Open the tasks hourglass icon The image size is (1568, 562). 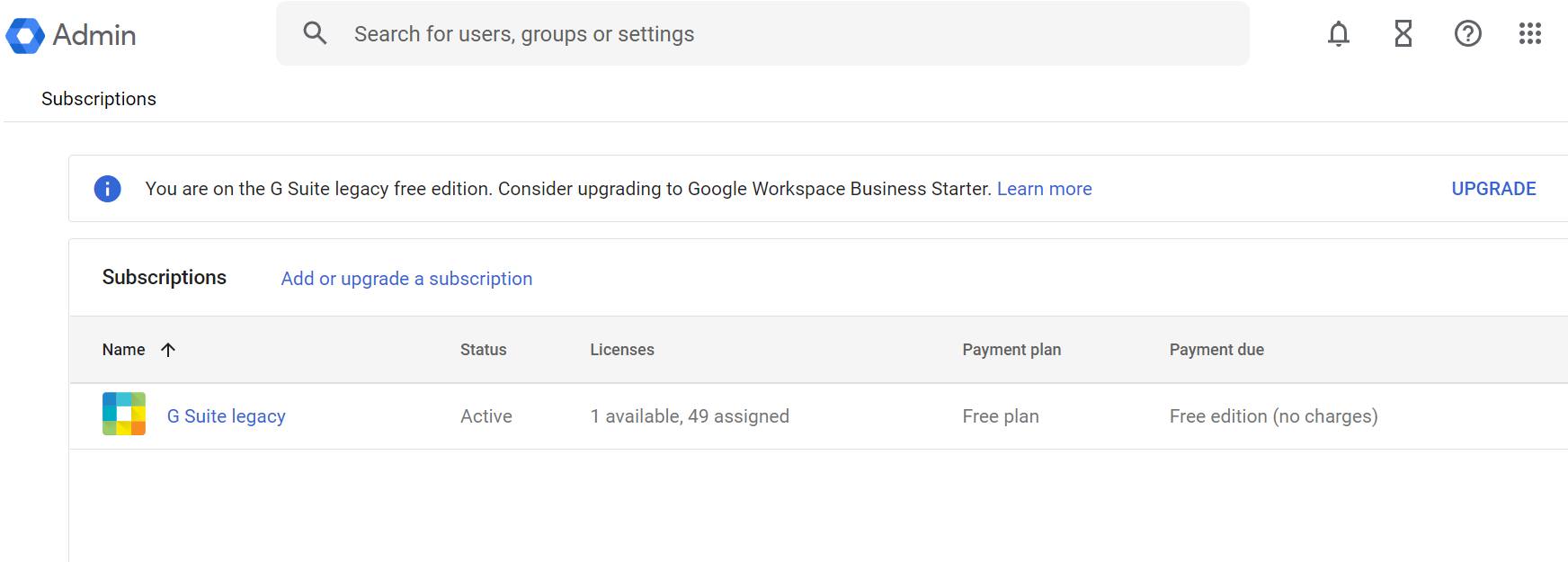1403,34
